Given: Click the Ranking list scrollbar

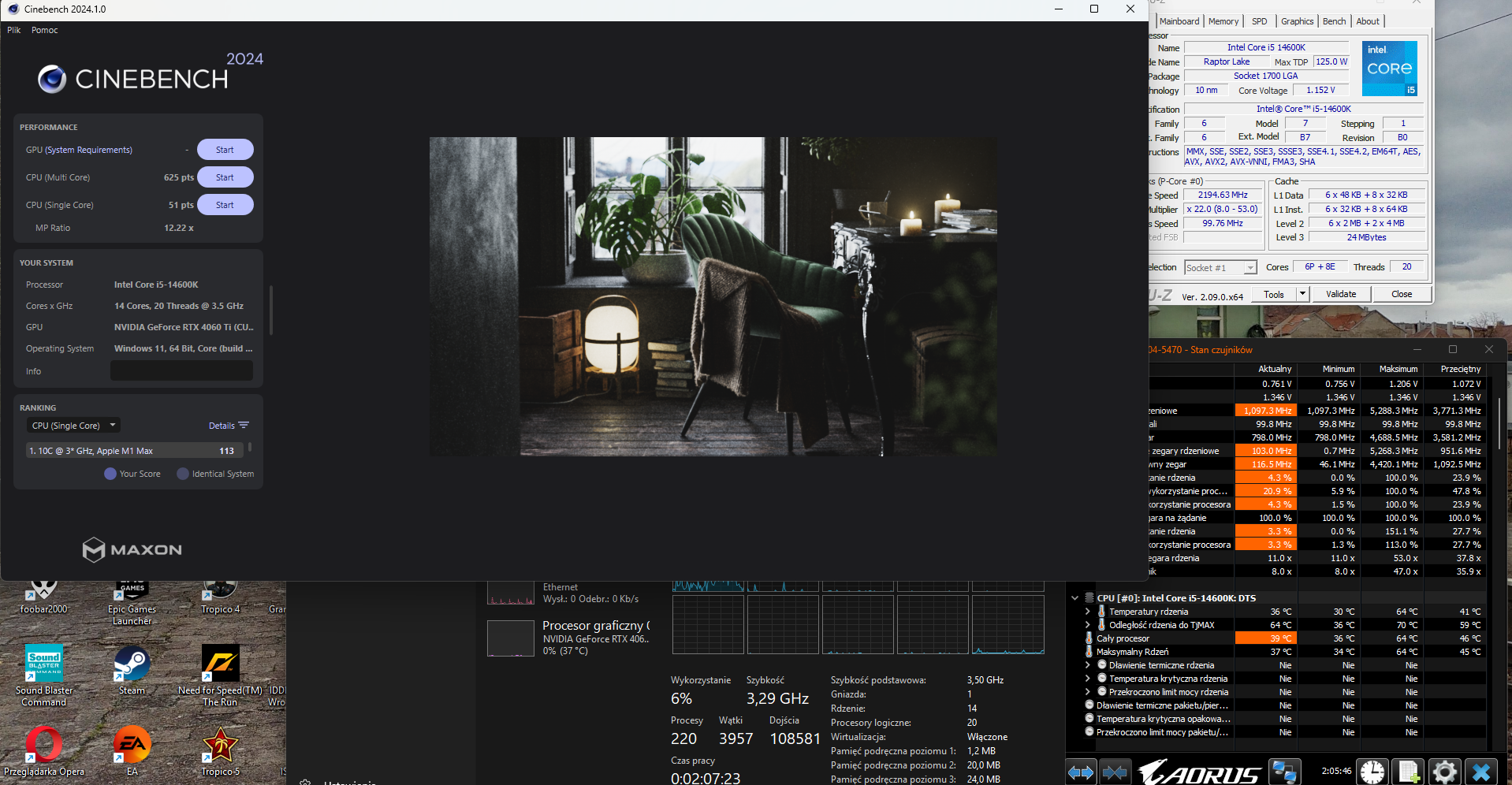Looking at the screenshot, I should pos(250,448).
